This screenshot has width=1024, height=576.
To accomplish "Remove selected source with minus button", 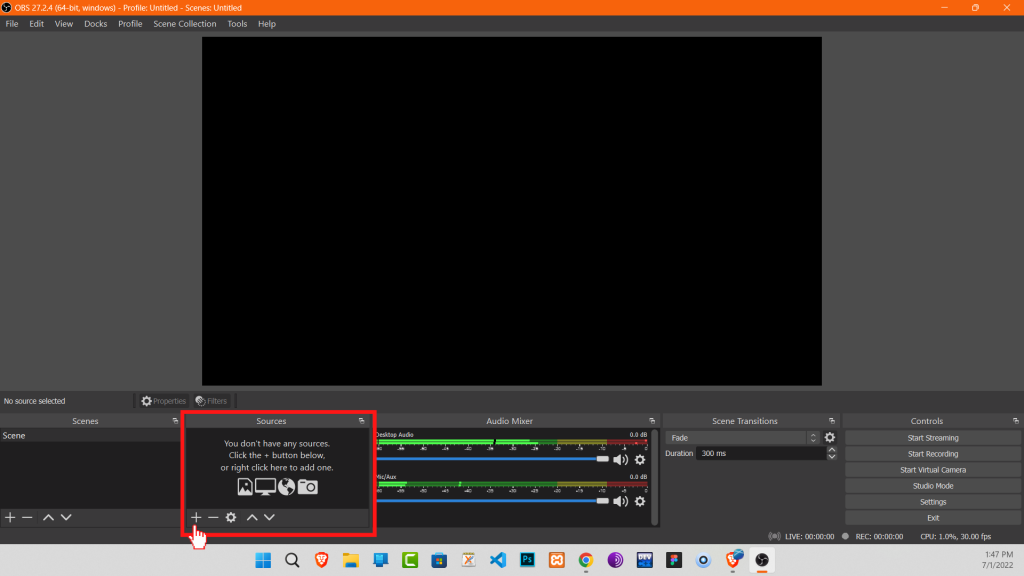I will point(213,517).
